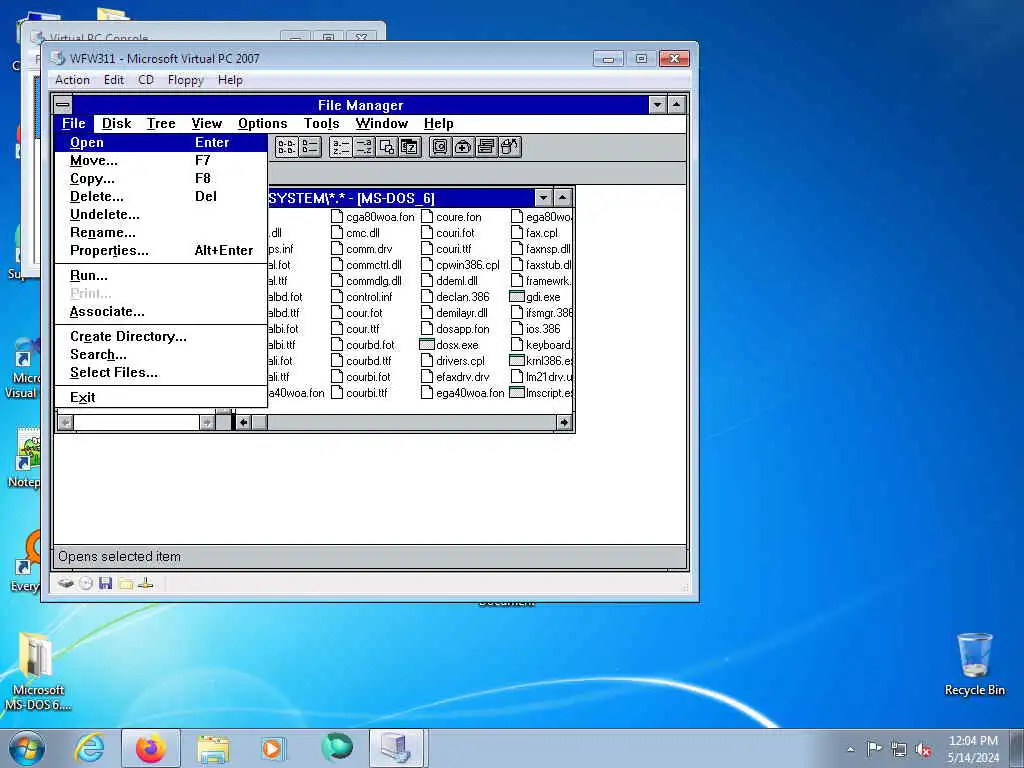Click the safe-shaped Backup toolbar icon
The width and height of the screenshot is (1024, 768).
440,147
